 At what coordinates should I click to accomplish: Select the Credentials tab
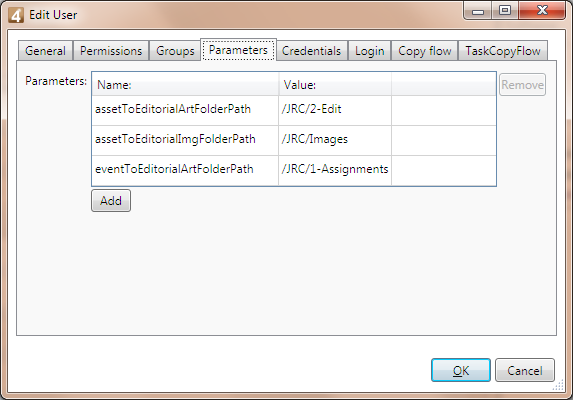click(311, 51)
